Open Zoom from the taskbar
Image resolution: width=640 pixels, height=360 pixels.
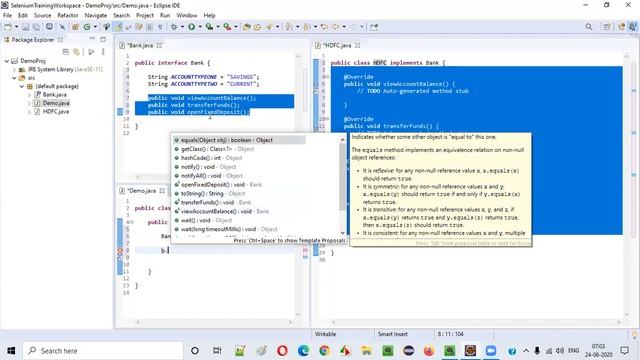pos(491,351)
